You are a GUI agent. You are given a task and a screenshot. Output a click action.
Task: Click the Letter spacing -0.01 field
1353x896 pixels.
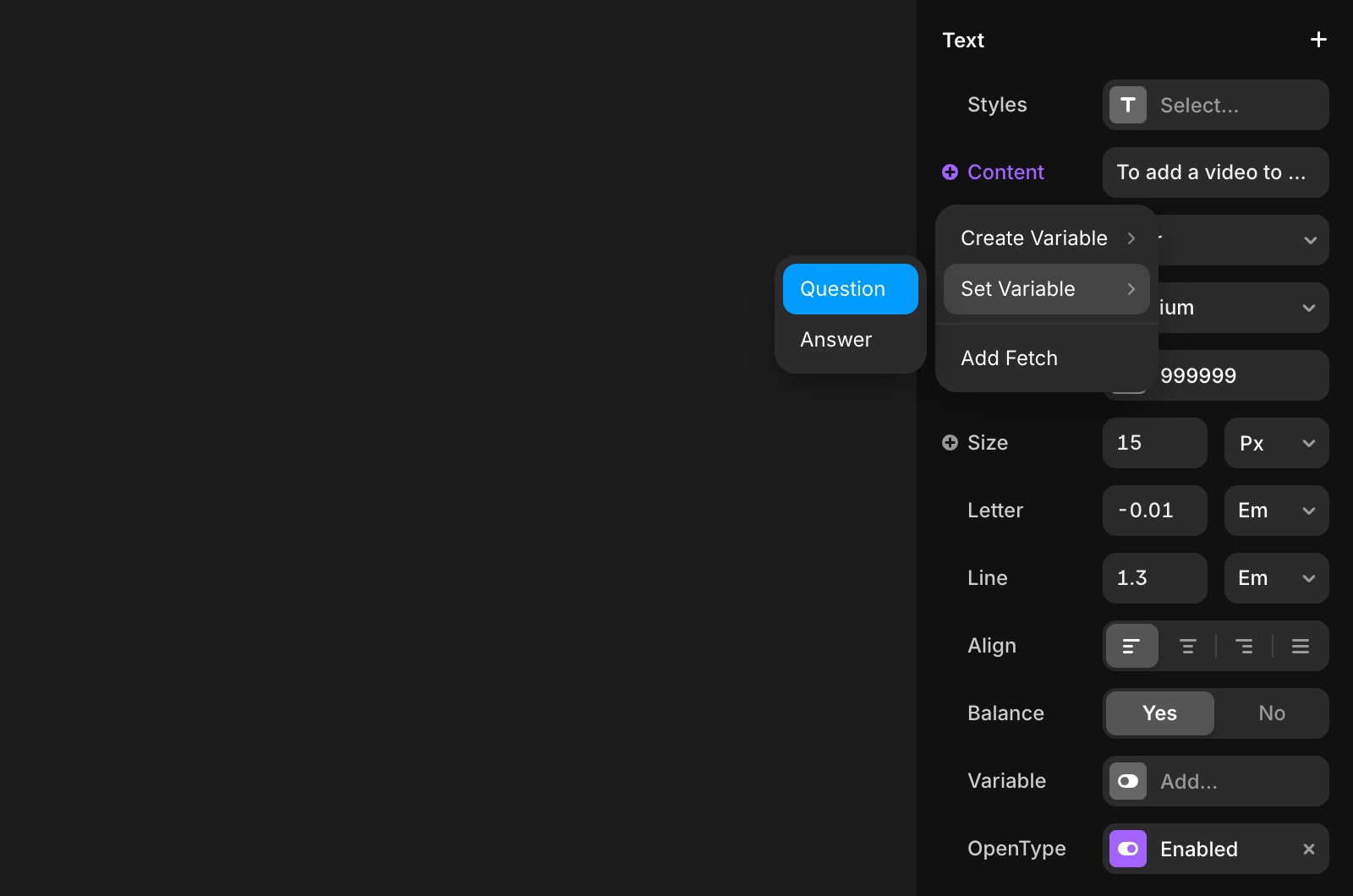click(1155, 511)
